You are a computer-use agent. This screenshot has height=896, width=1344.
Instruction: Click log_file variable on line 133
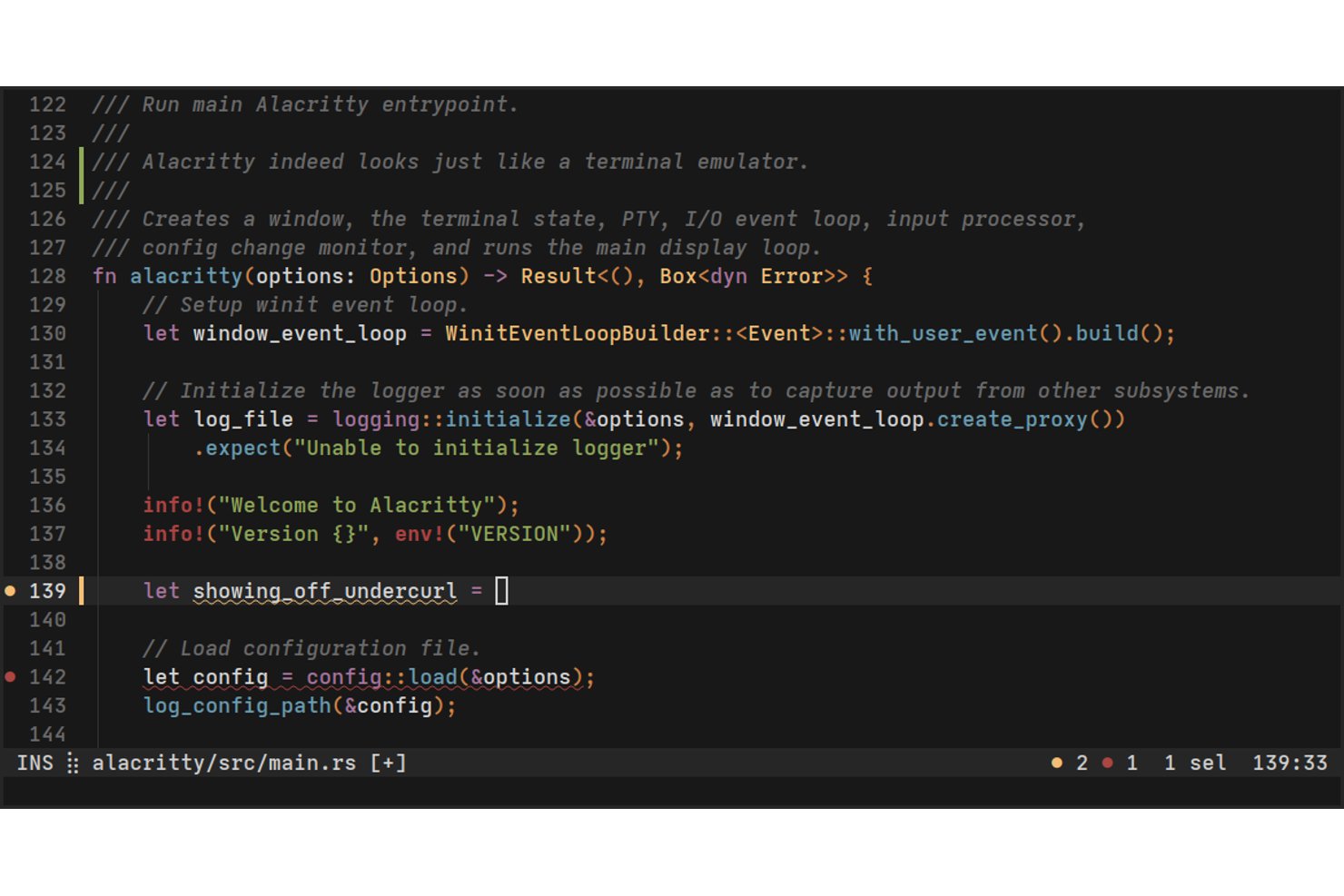coord(243,420)
